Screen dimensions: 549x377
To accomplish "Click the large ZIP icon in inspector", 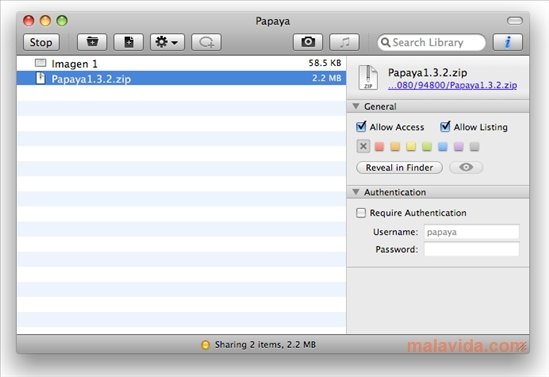I will coord(368,78).
